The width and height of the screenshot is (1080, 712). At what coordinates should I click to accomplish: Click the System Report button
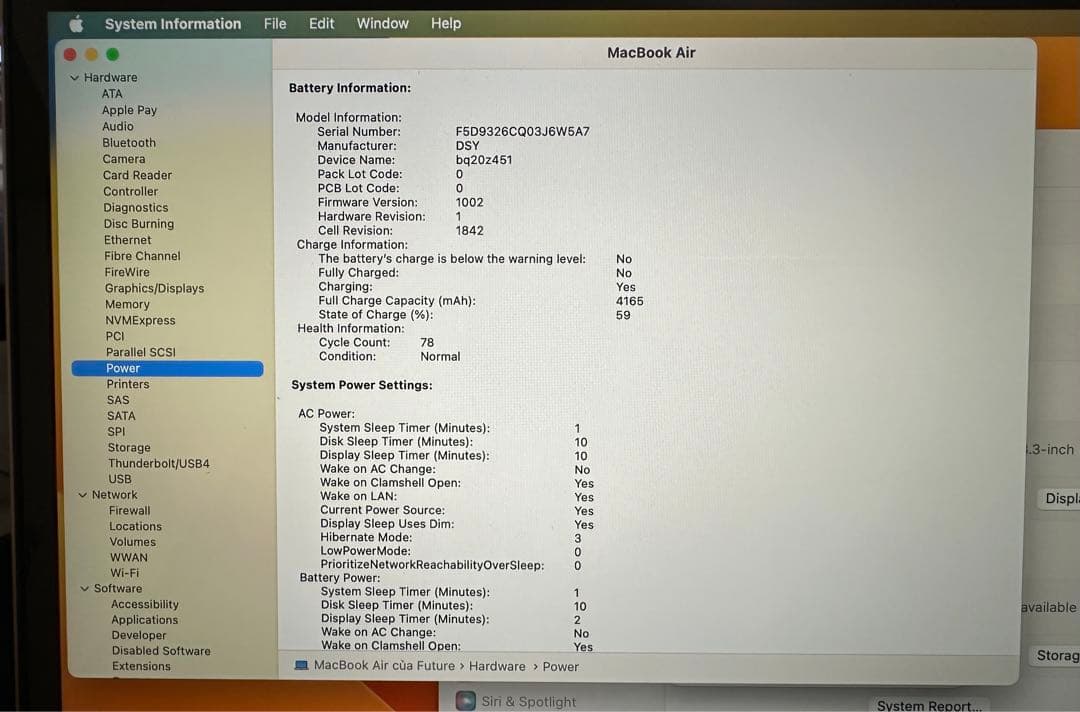[x=928, y=705]
